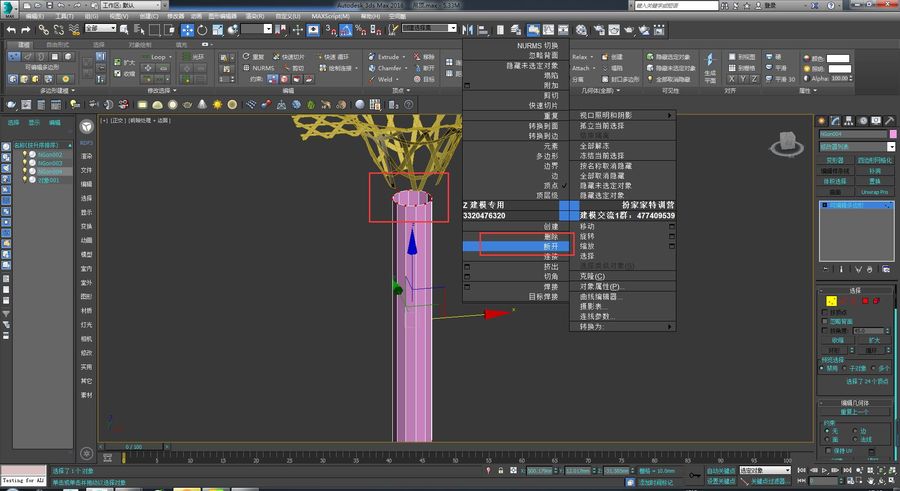The width and height of the screenshot is (900, 491).
Task: Select 禁用 preview selection radio button
Action: tap(823, 368)
